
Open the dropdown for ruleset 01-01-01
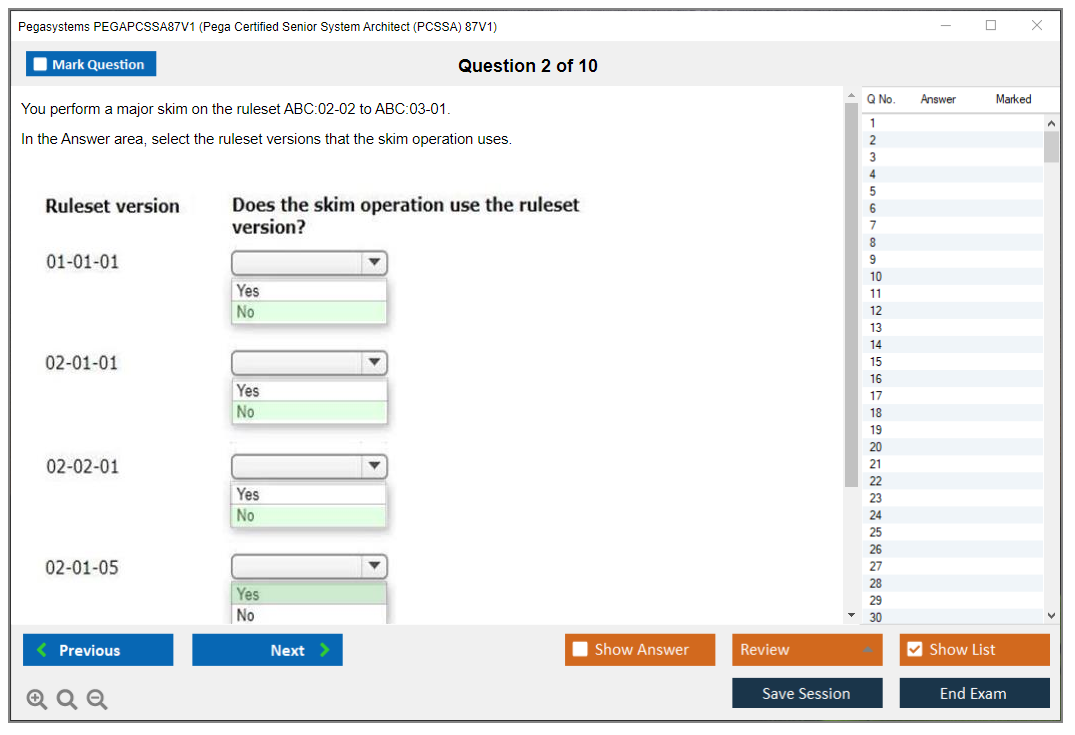[374, 263]
